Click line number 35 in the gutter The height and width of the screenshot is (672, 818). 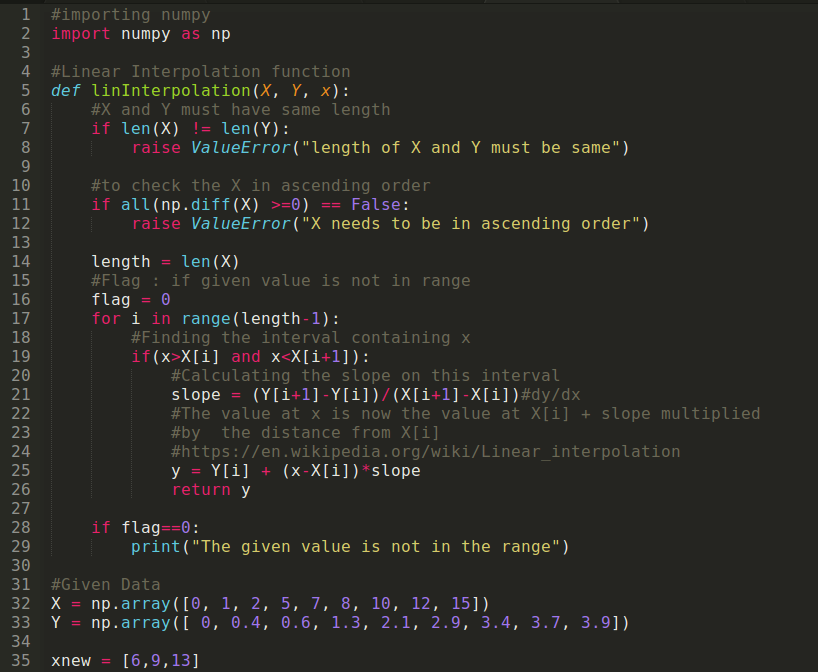[22, 660]
